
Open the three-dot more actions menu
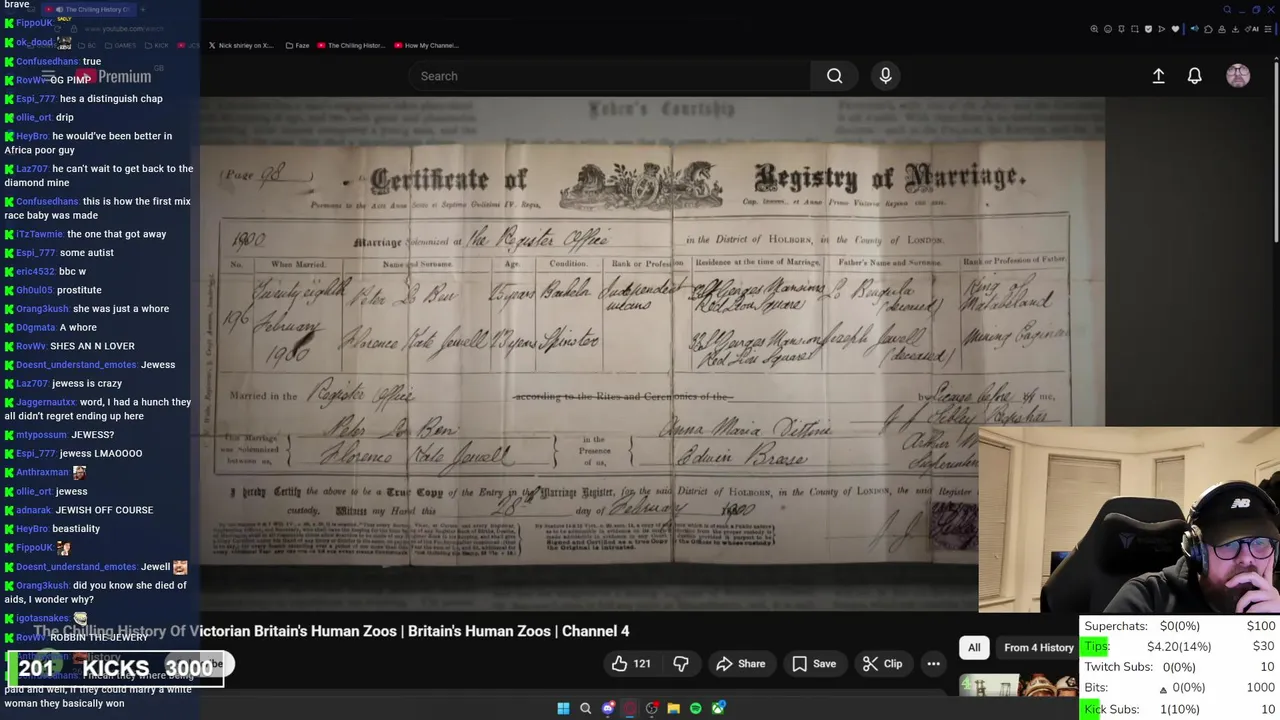[x=933, y=663]
